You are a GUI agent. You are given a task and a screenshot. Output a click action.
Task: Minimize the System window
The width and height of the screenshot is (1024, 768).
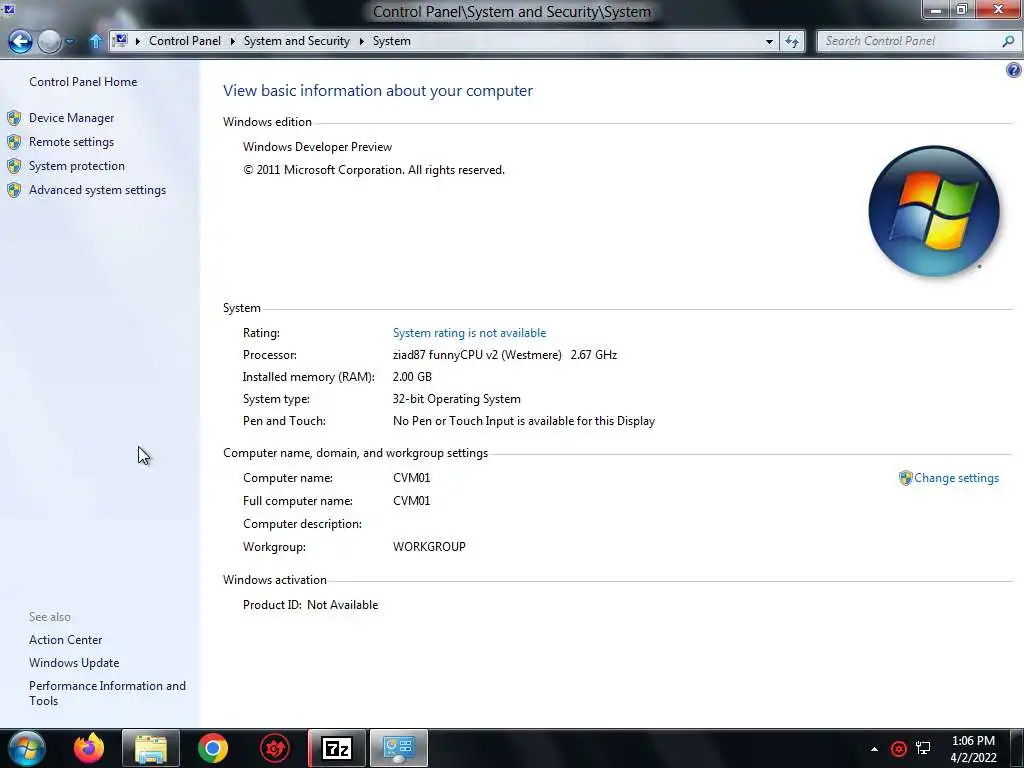click(935, 10)
